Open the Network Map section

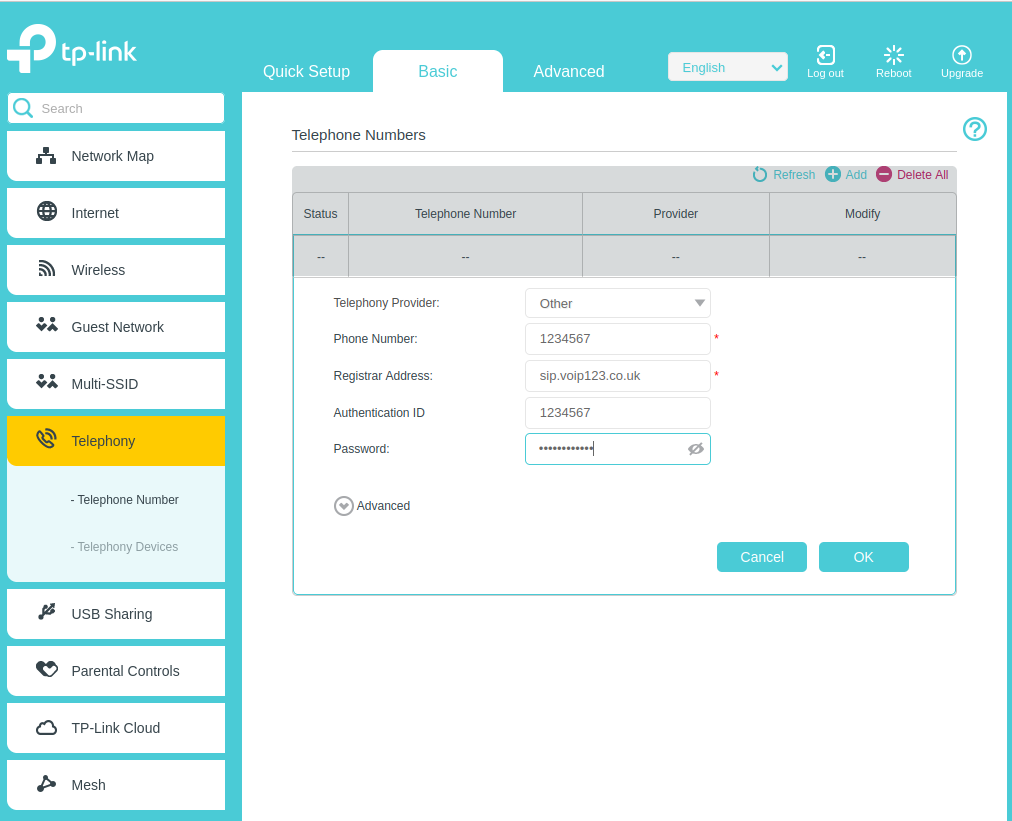coord(46,155)
